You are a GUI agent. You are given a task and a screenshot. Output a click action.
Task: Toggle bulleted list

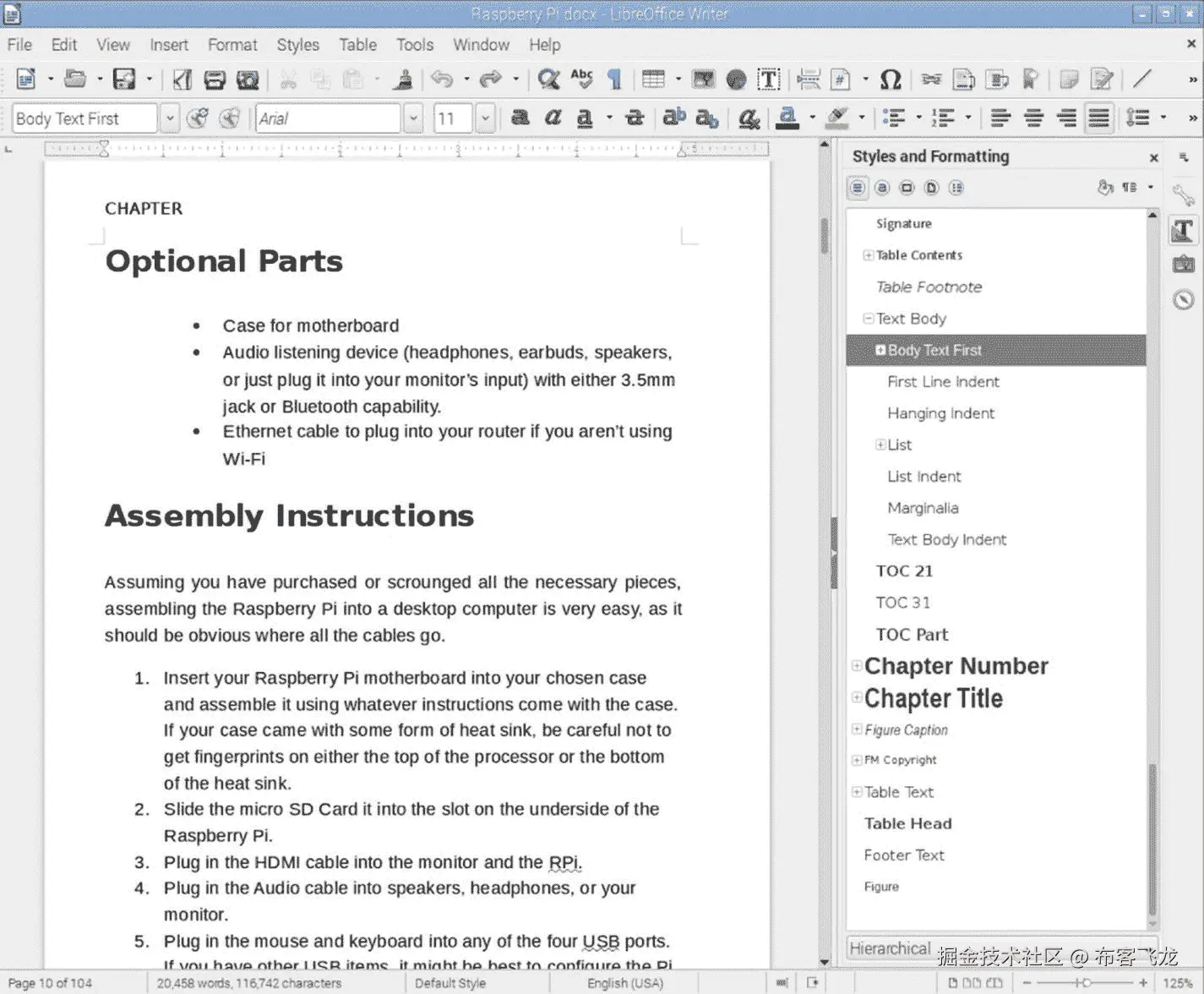click(893, 118)
